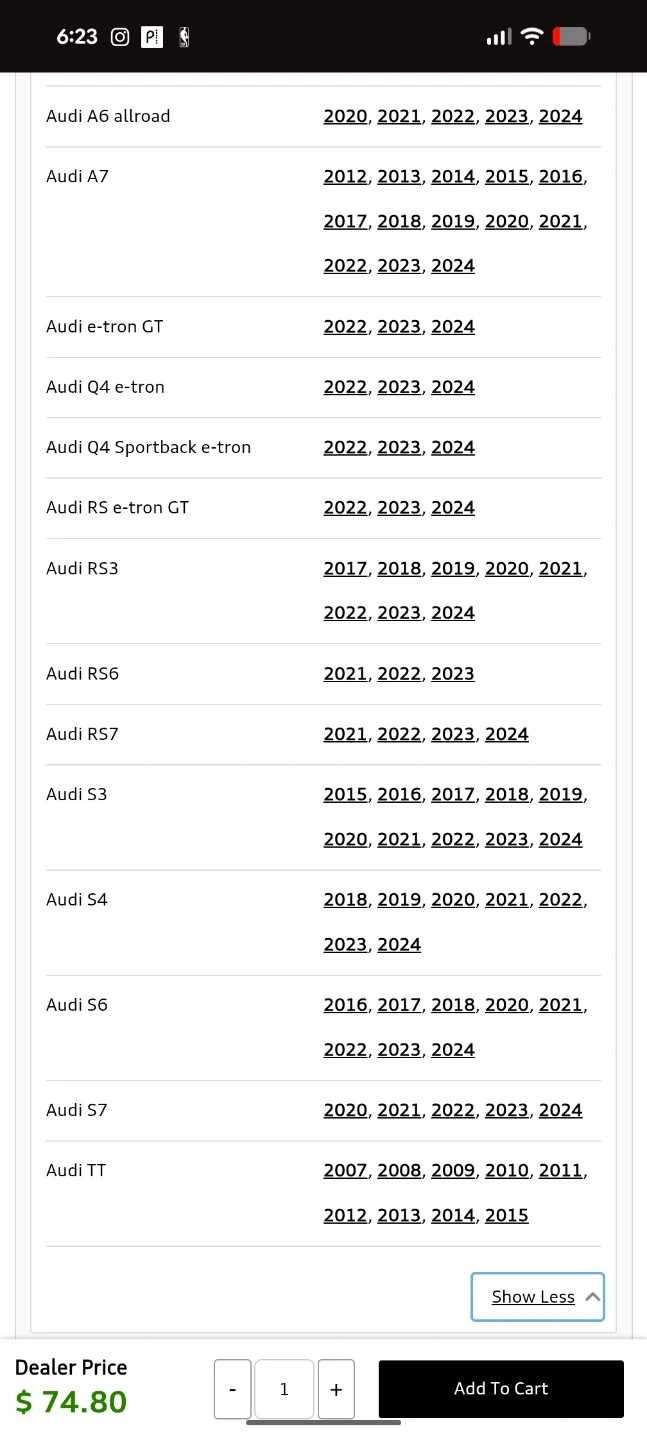647x1440 pixels.
Task: Select 2012 year for Audi A7
Action: pos(345,176)
